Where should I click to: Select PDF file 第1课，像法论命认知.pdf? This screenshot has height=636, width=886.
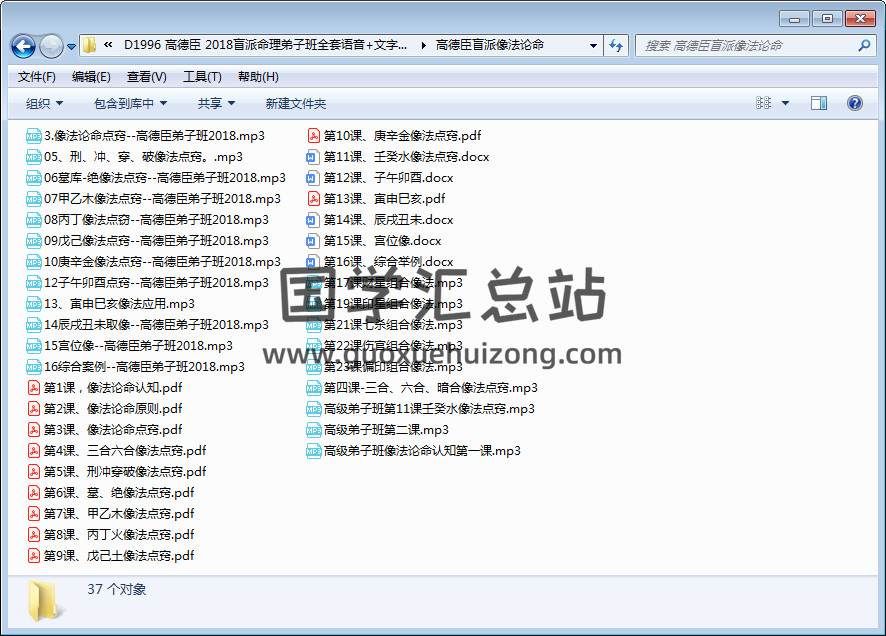[x=112, y=388]
